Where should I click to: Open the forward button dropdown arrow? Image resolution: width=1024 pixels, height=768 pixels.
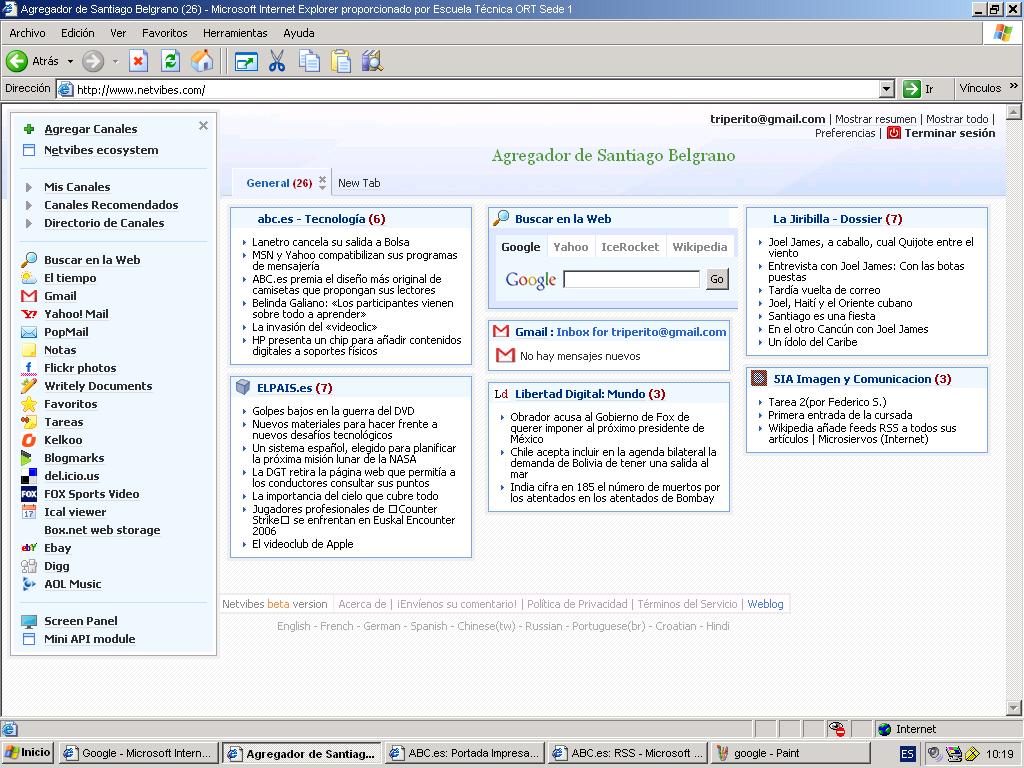(x=115, y=61)
